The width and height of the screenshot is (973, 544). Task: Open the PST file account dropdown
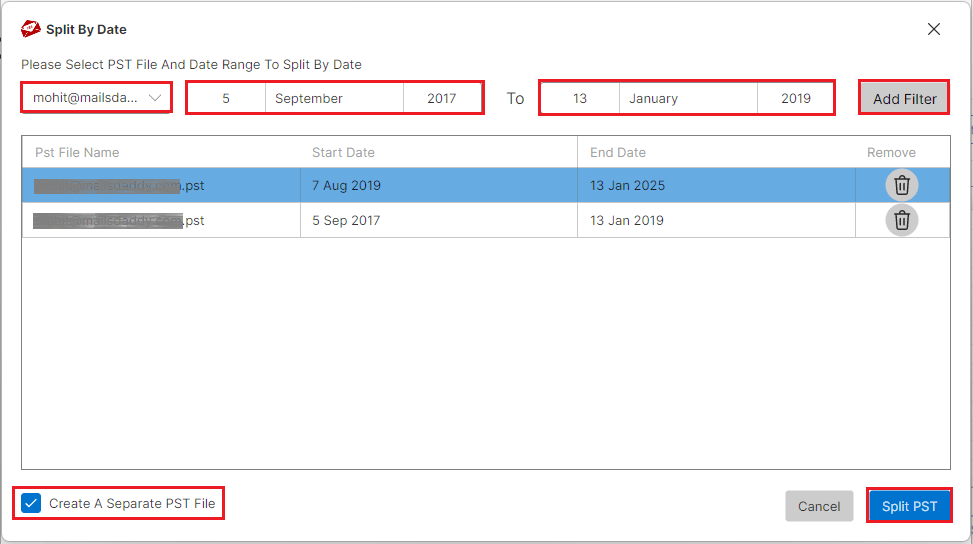(x=97, y=98)
